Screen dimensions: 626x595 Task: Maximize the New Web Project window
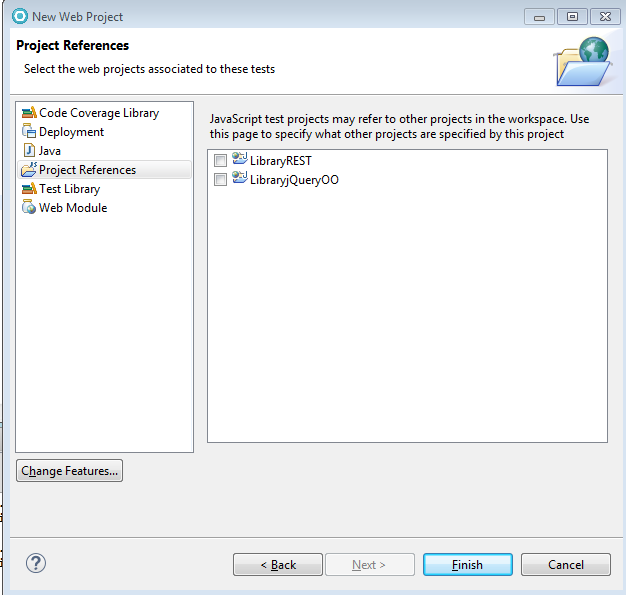pos(572,17)
